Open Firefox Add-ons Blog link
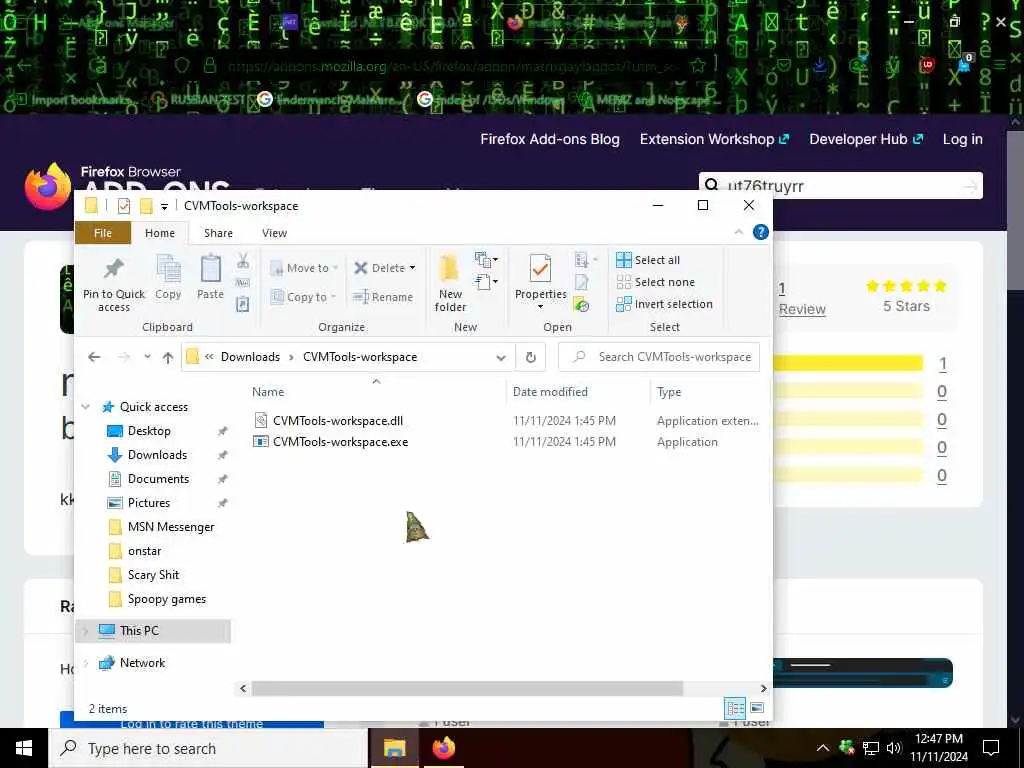The height and width of the screenshot is (768, 1024). pos(550,139)
